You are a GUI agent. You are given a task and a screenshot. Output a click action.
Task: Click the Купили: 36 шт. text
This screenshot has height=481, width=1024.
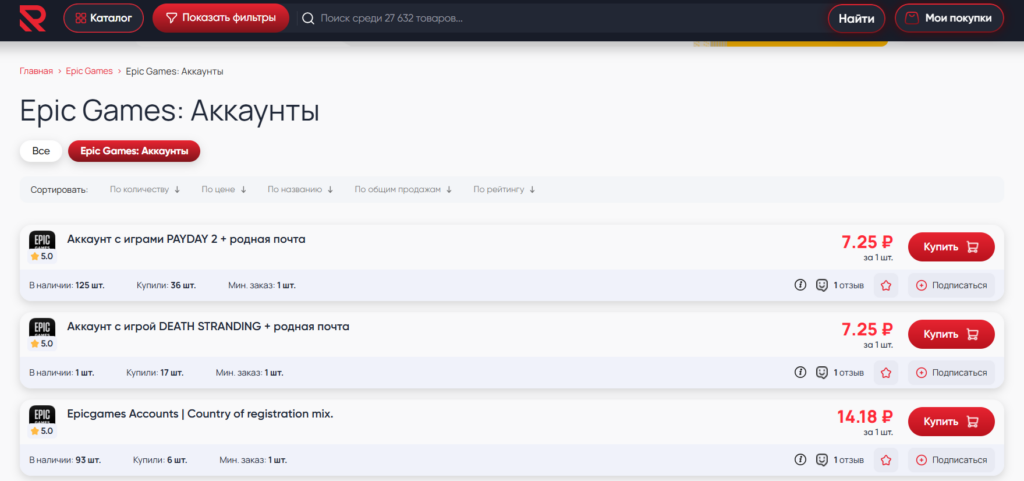pos(166,285)
